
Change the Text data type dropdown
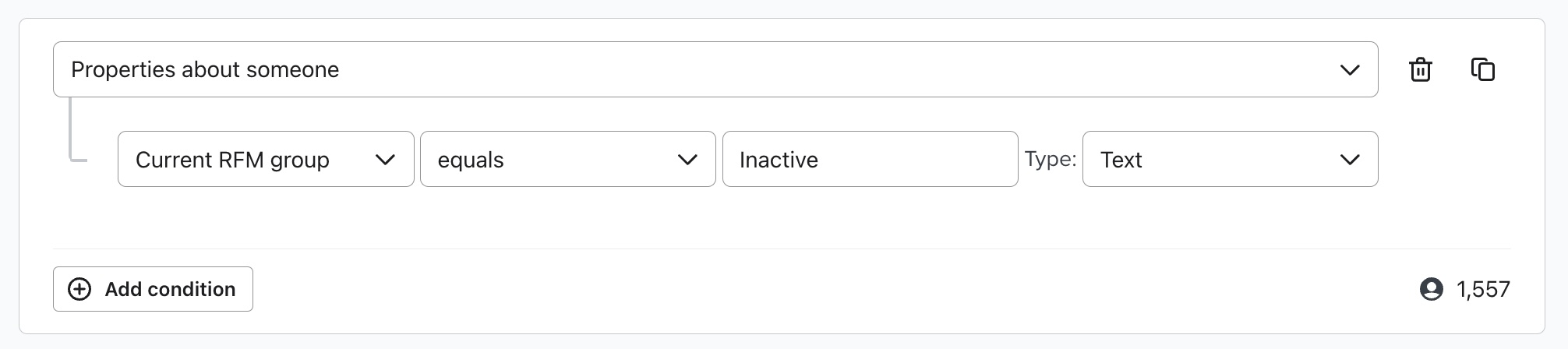tap(1229, 160)
